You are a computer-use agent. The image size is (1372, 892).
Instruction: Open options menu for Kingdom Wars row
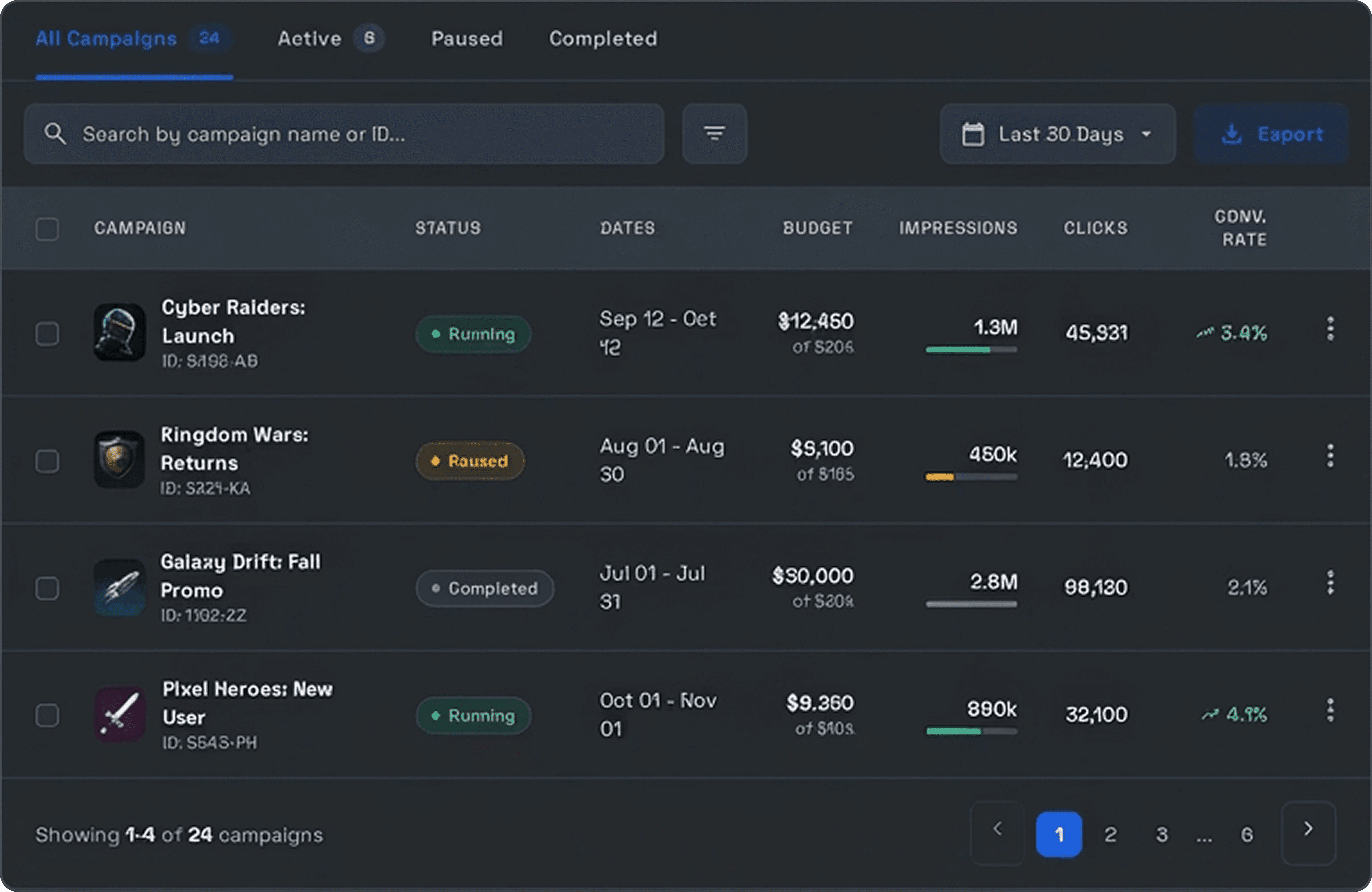tap(1330, 456)
